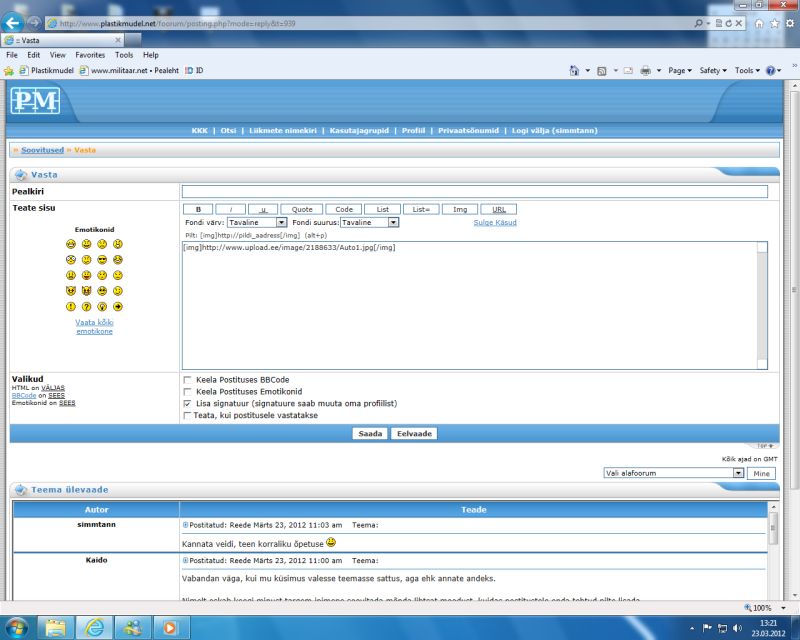Open the Tools menu in the menu bar
Screen dimensions: 800x640
click(x=124, y=55)
